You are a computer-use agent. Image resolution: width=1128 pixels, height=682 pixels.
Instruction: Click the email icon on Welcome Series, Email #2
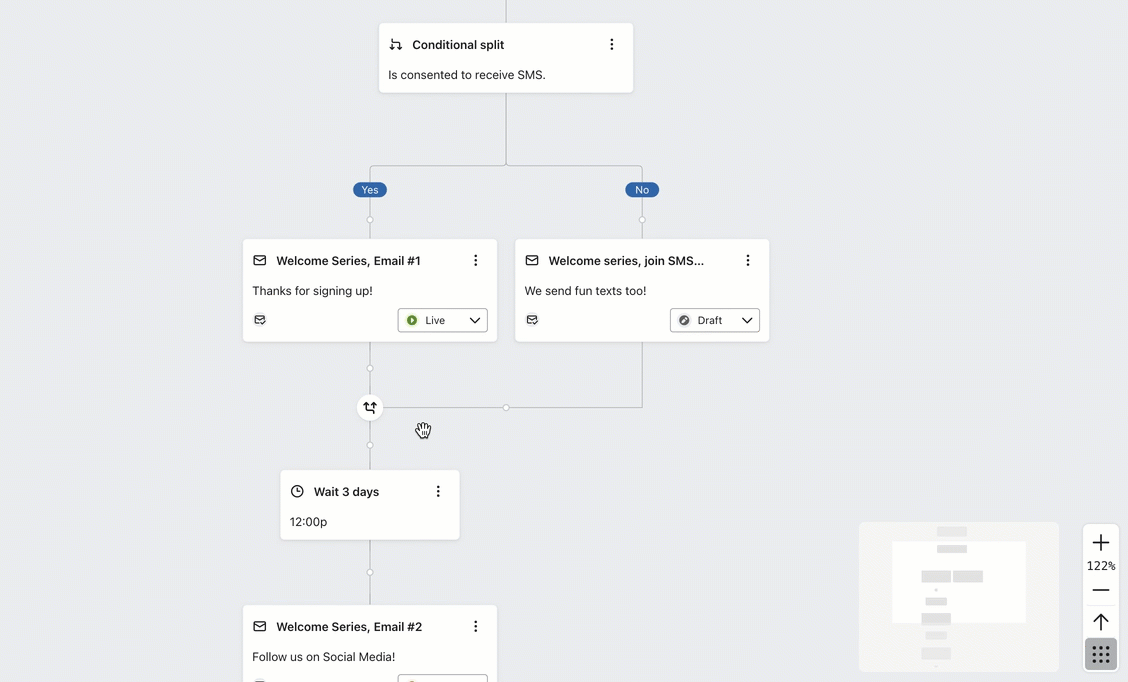coord(259,626)
